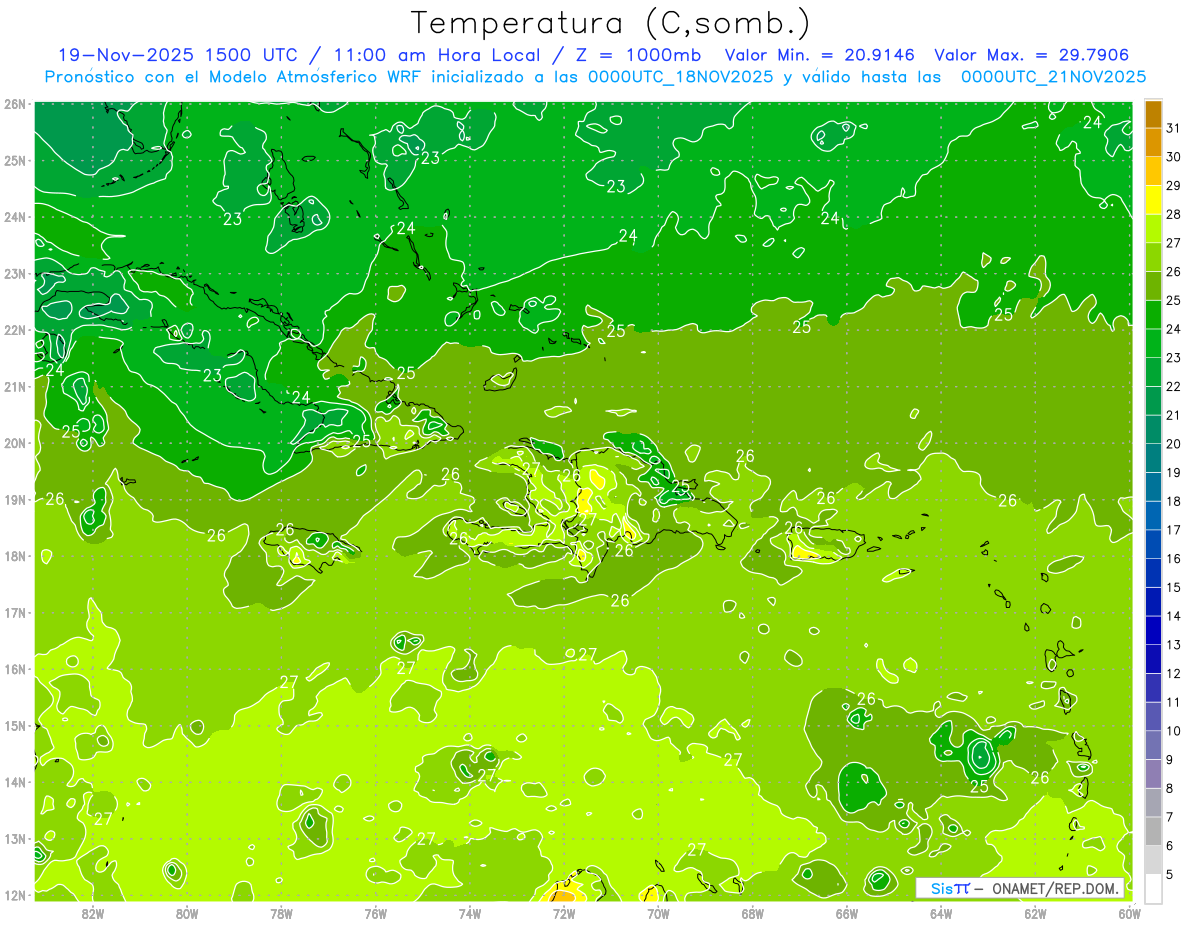Click the "20N" latitude label
This screenshot has width=1200, height=927.
click(x=15, y=443)
